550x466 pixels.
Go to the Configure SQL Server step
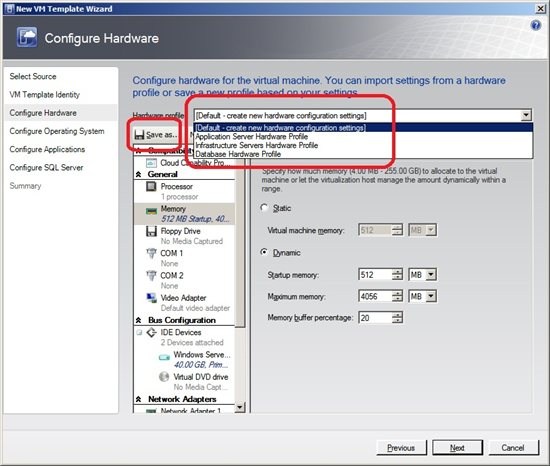46,168
